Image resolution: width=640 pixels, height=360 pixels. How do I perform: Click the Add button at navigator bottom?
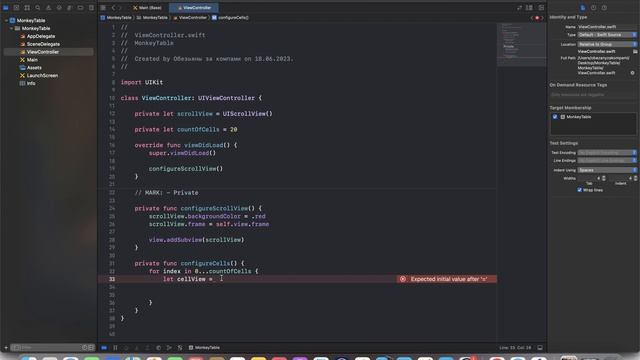coord(6,348)
